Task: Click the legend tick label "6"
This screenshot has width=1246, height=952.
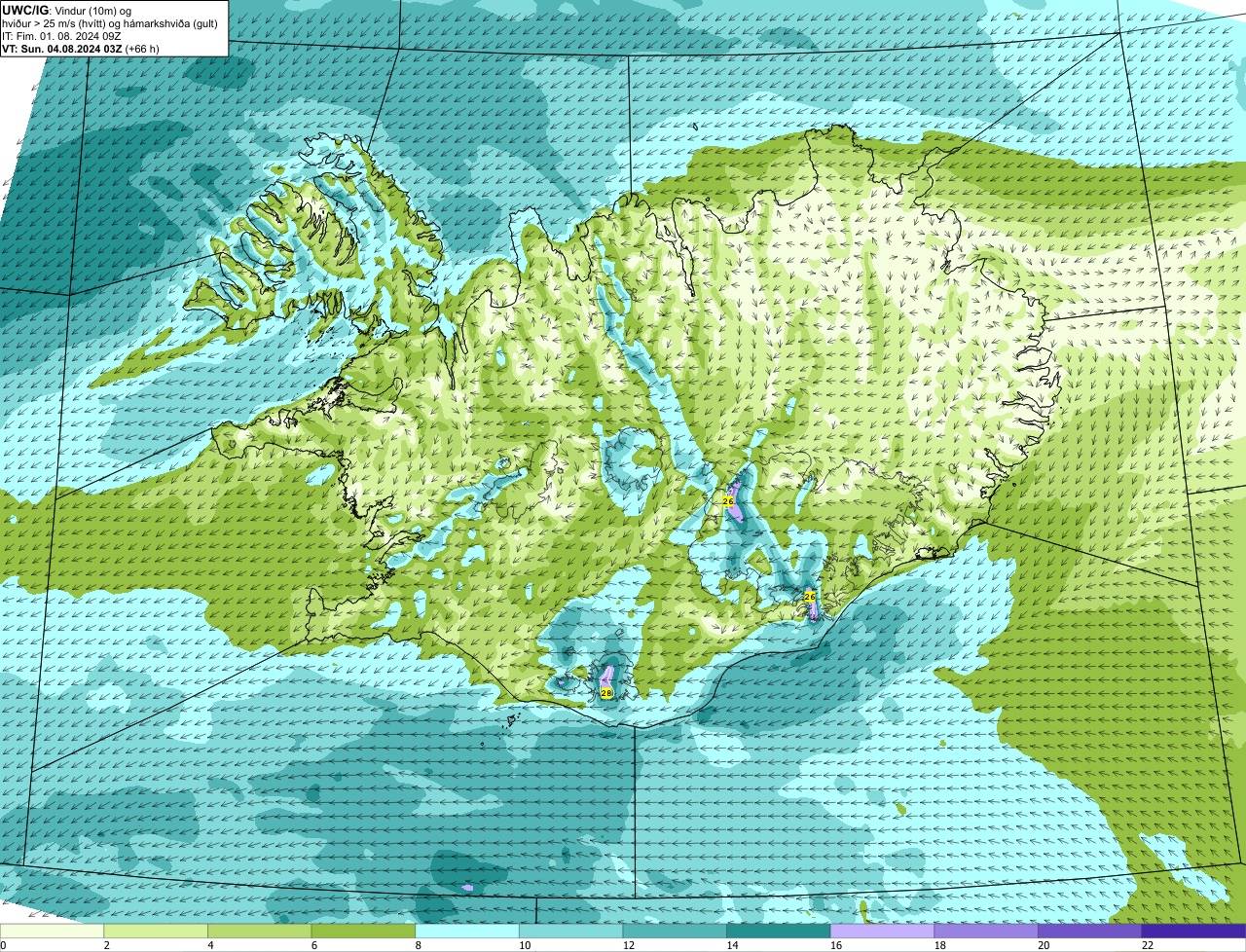Action: pyautogui.click(x=313, y=945)
